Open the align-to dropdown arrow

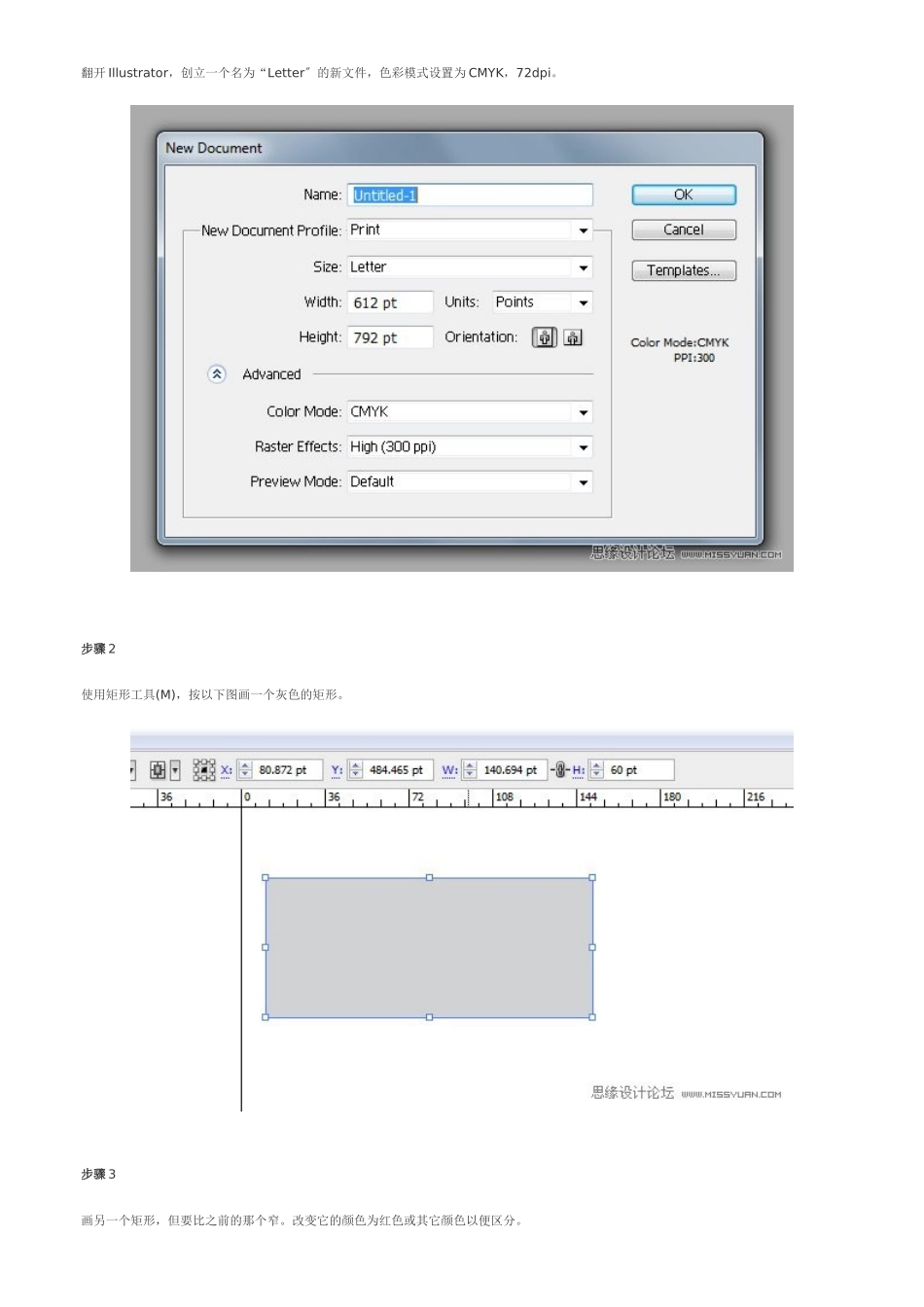175,770
